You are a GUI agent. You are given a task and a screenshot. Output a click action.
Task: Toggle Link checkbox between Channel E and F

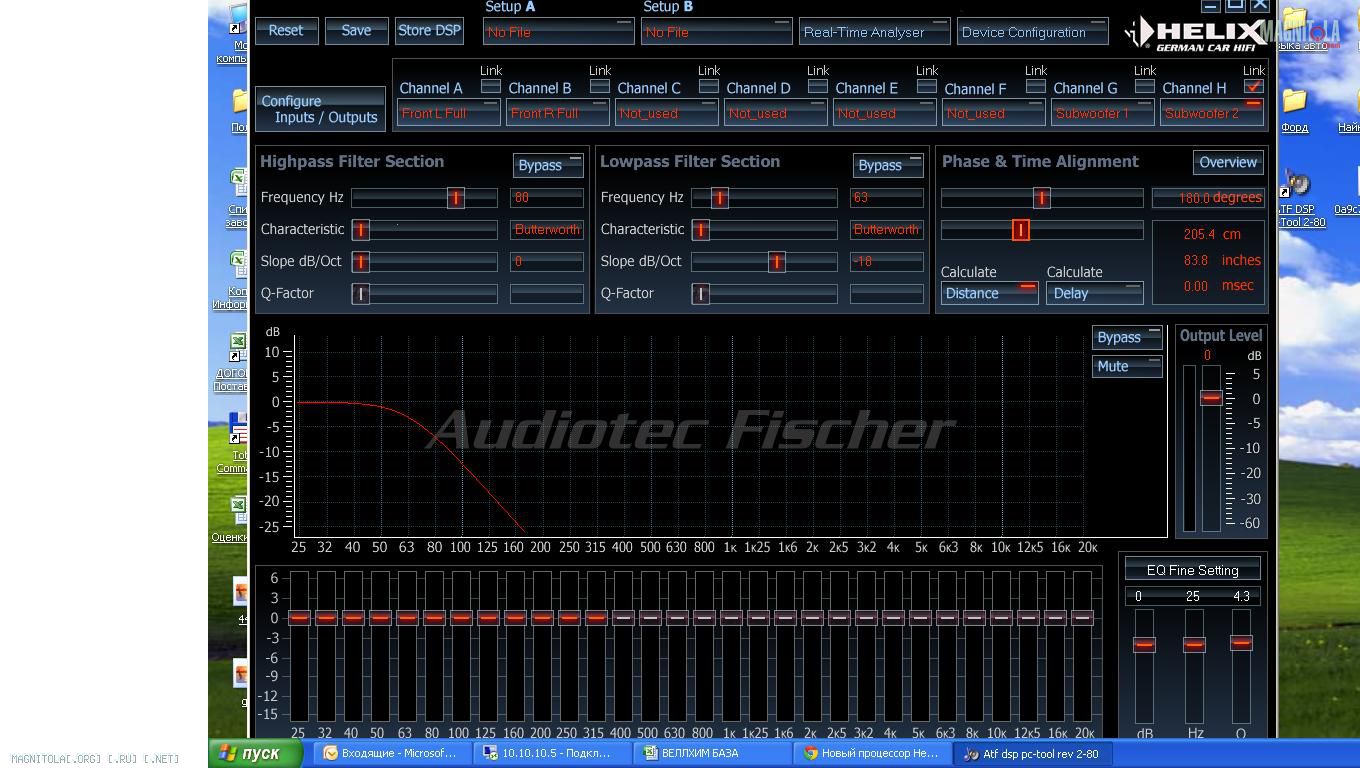point(927,86)
